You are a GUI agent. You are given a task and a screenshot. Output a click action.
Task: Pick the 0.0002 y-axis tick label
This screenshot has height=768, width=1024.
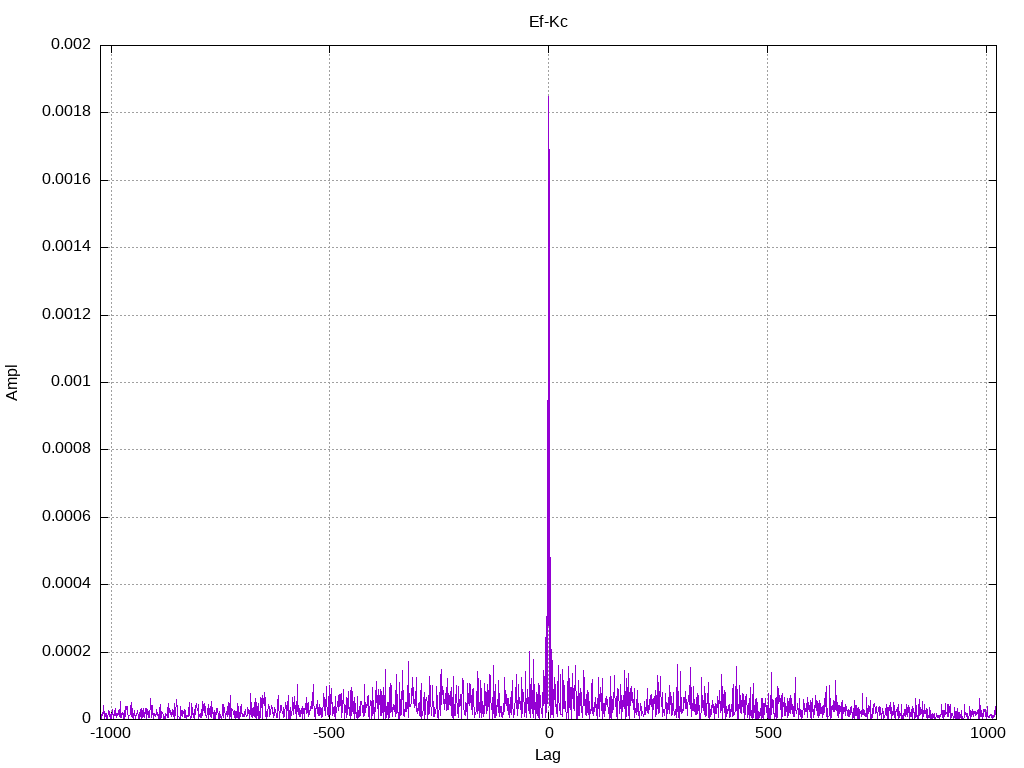point(66,652)
